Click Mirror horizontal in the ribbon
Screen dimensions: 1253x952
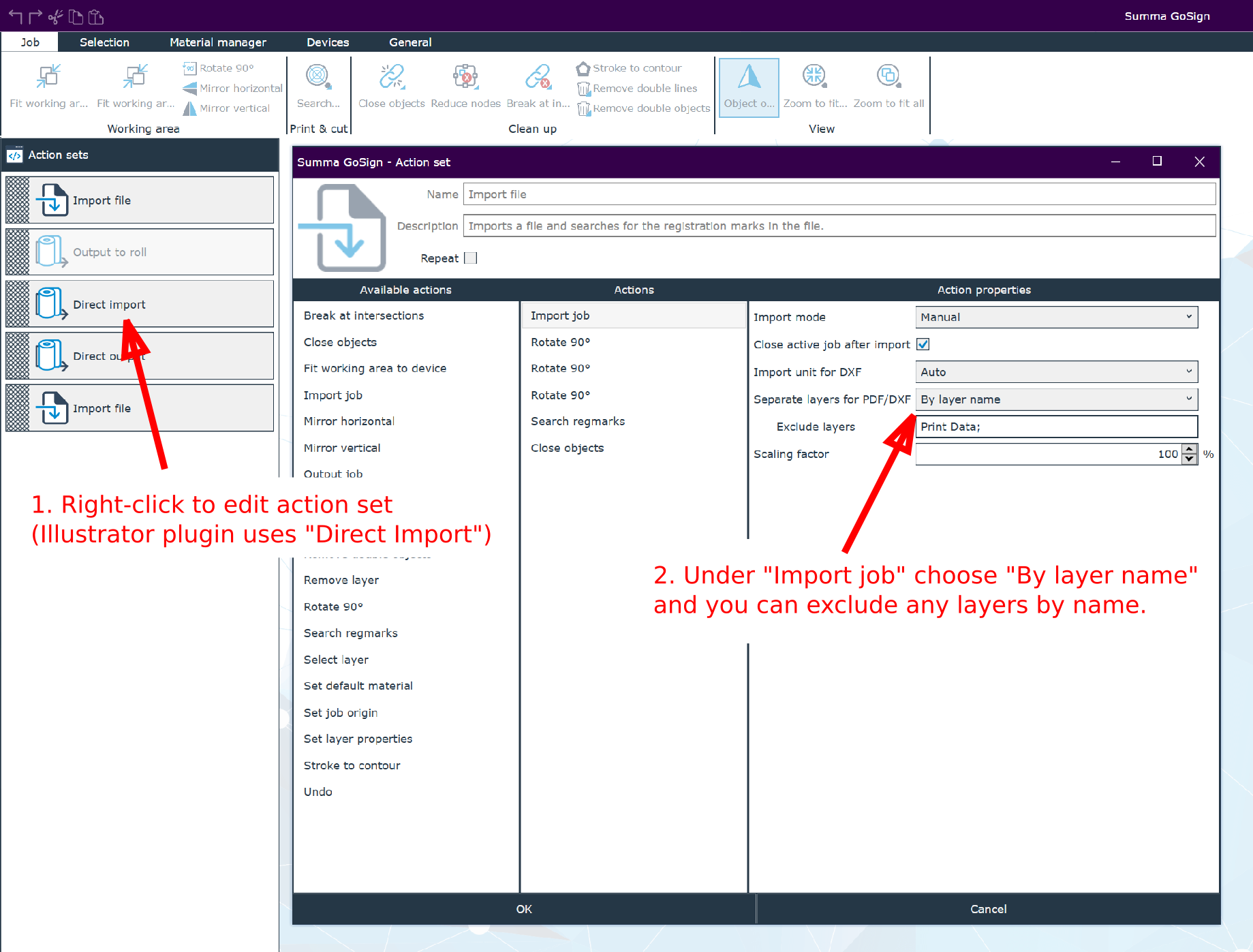tap(232, 89)
